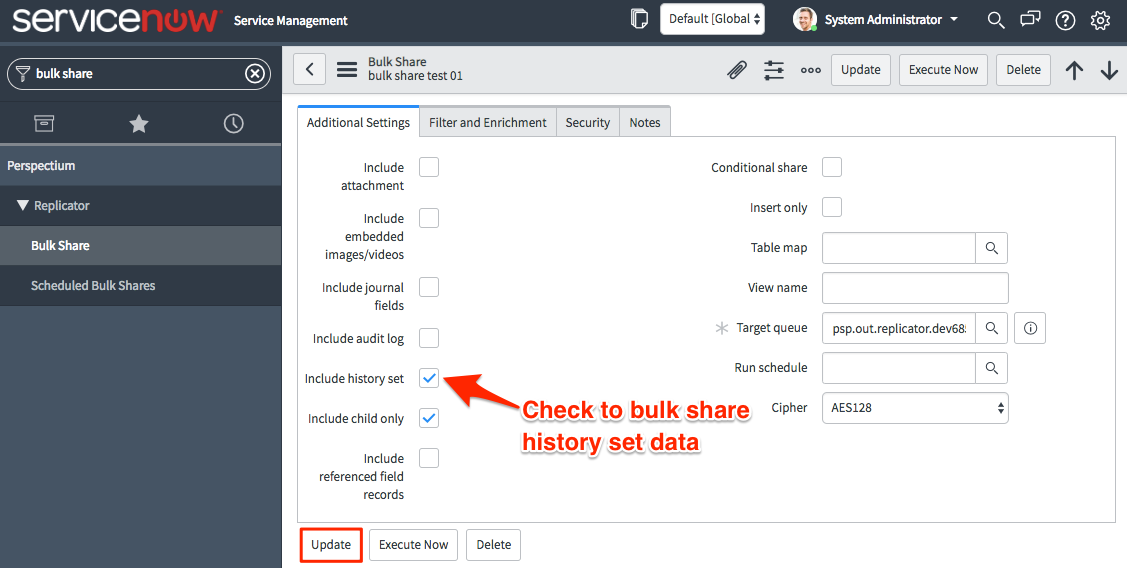Collapse the Perspectium application menu
Viewport: 1127px width, 568px height.
(41, 165)
